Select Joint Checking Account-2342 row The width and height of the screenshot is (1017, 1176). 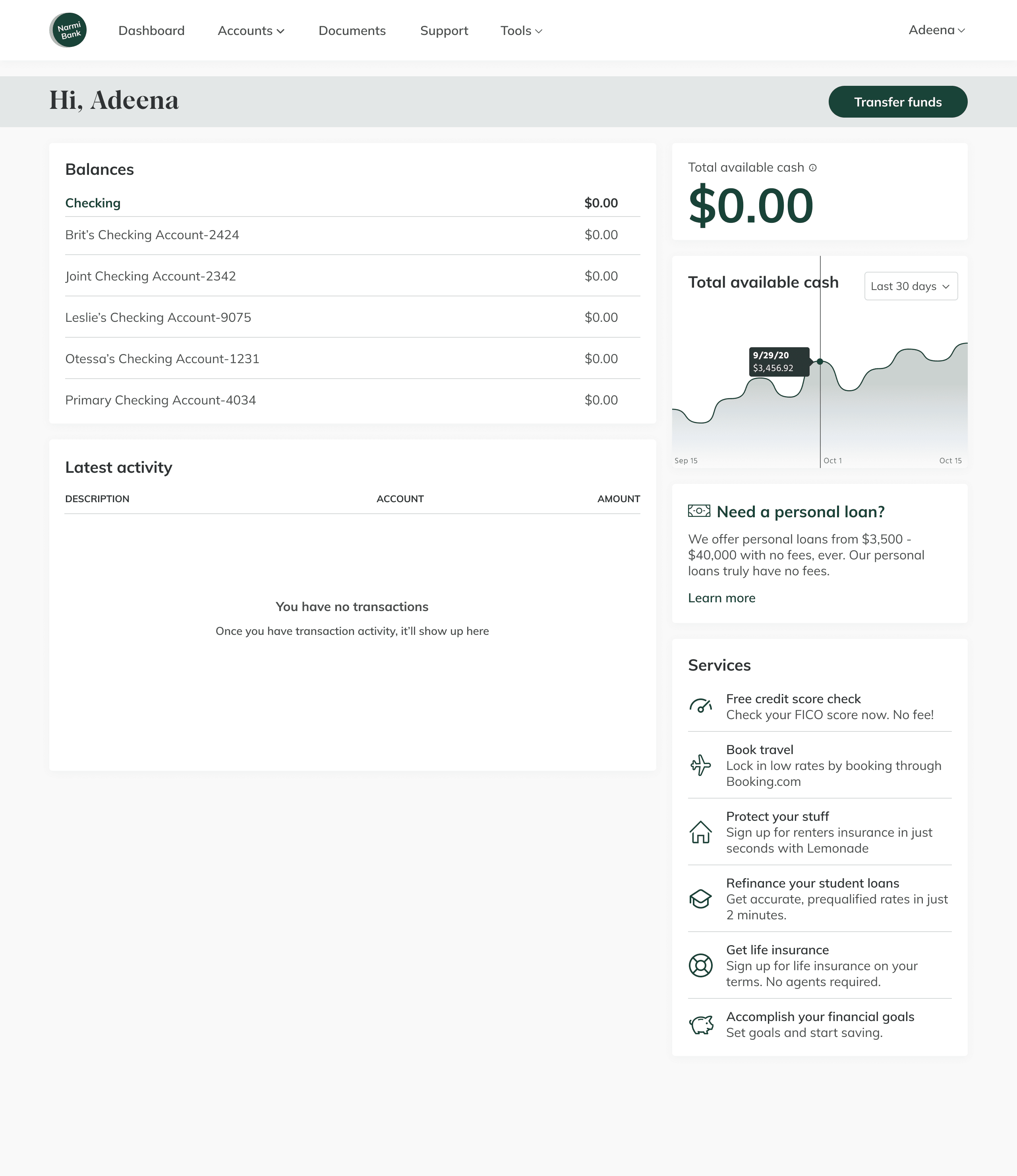point(151,276)
